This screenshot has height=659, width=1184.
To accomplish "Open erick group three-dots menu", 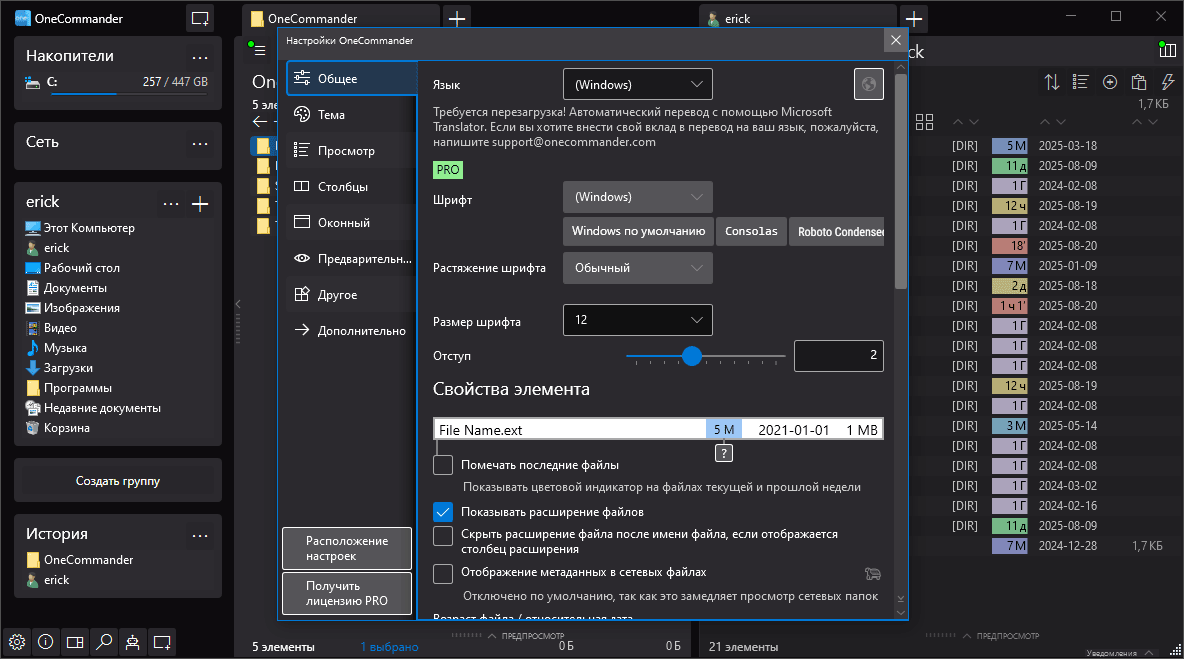I will [x=171, y=203].
